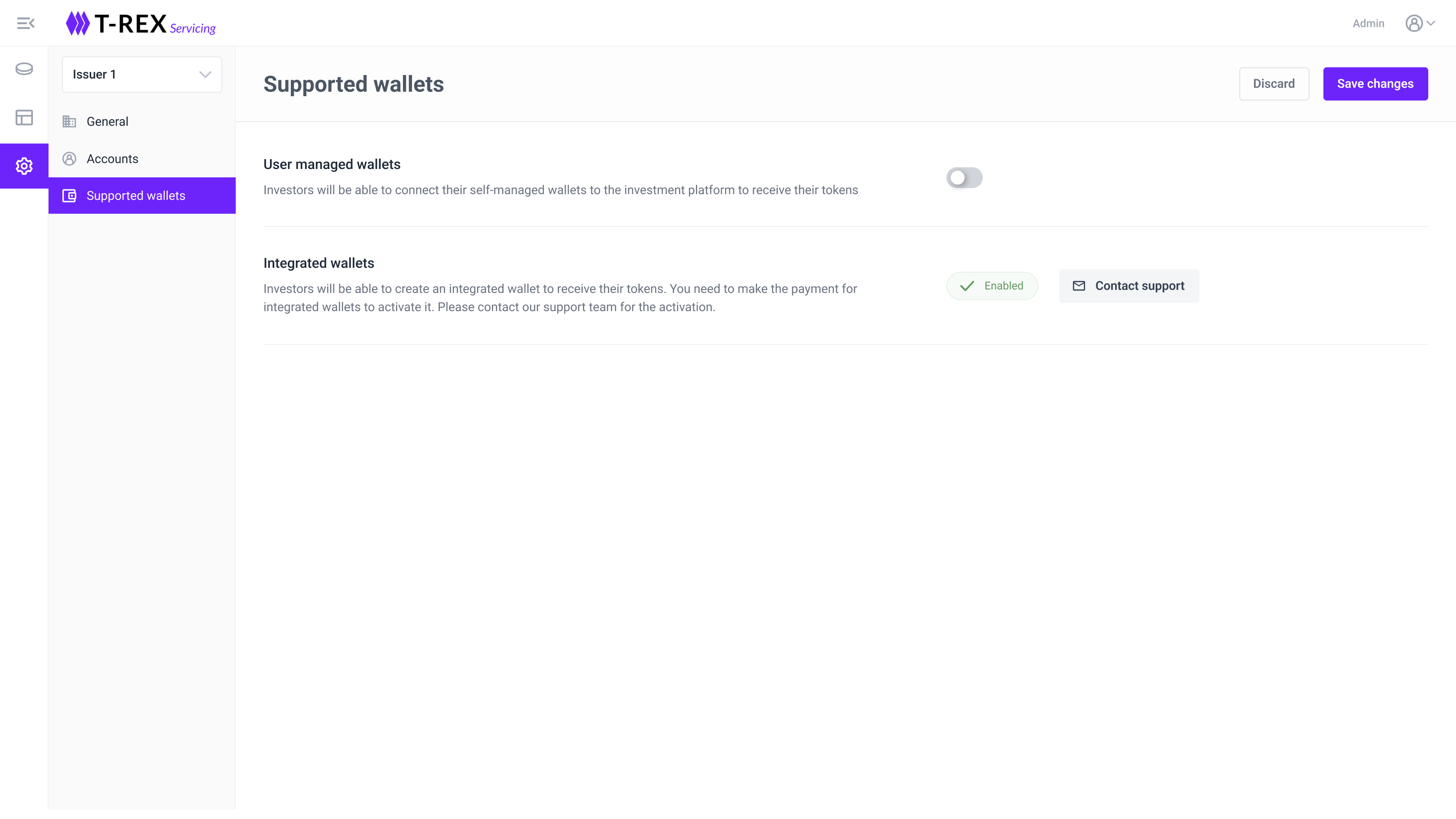The height and width of the screenshot is (819, 1456).
Task: Click the envelope icon in Contact support
Action: (1079, 286)
